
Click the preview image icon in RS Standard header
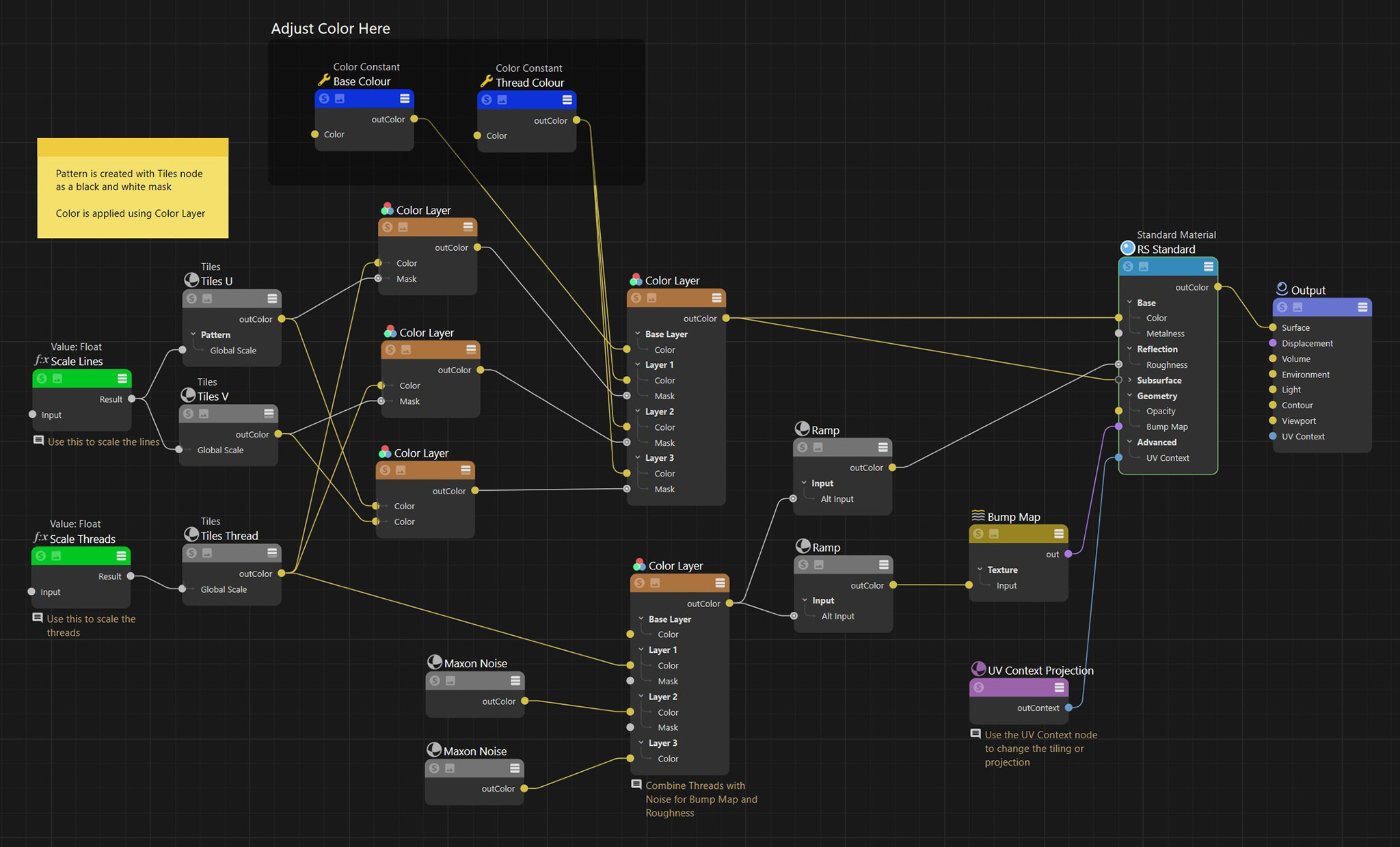click(x=1144, y=267)
